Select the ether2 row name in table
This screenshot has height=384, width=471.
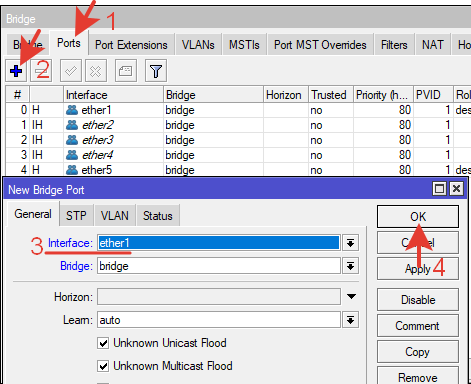[x=98, y=125]
